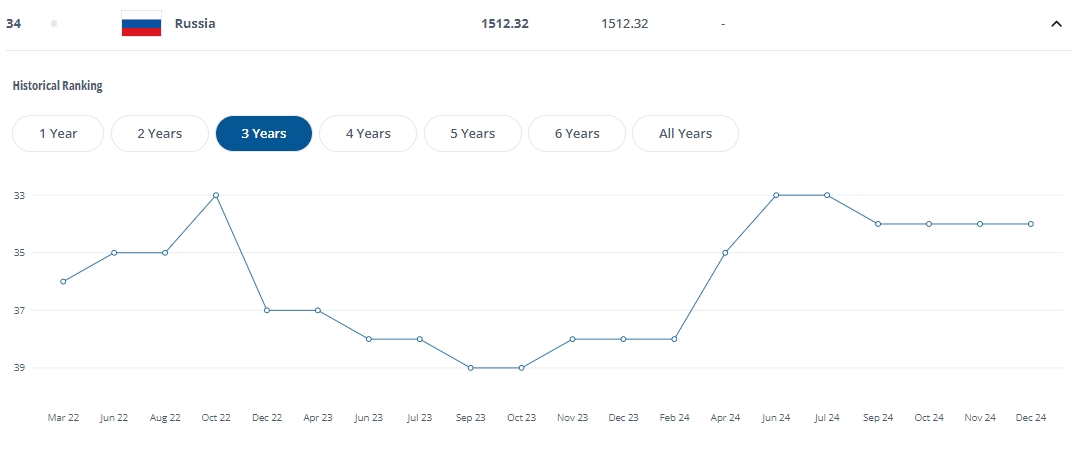Viewport: 1077px width, 452px height.
Task: Click the Feb 24 data point
Action: [674, 339]
